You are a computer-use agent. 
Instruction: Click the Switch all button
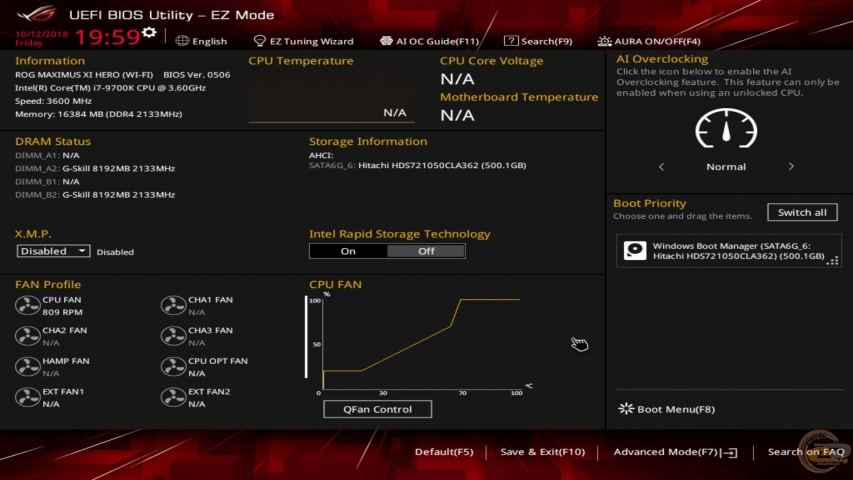[802, 212]
